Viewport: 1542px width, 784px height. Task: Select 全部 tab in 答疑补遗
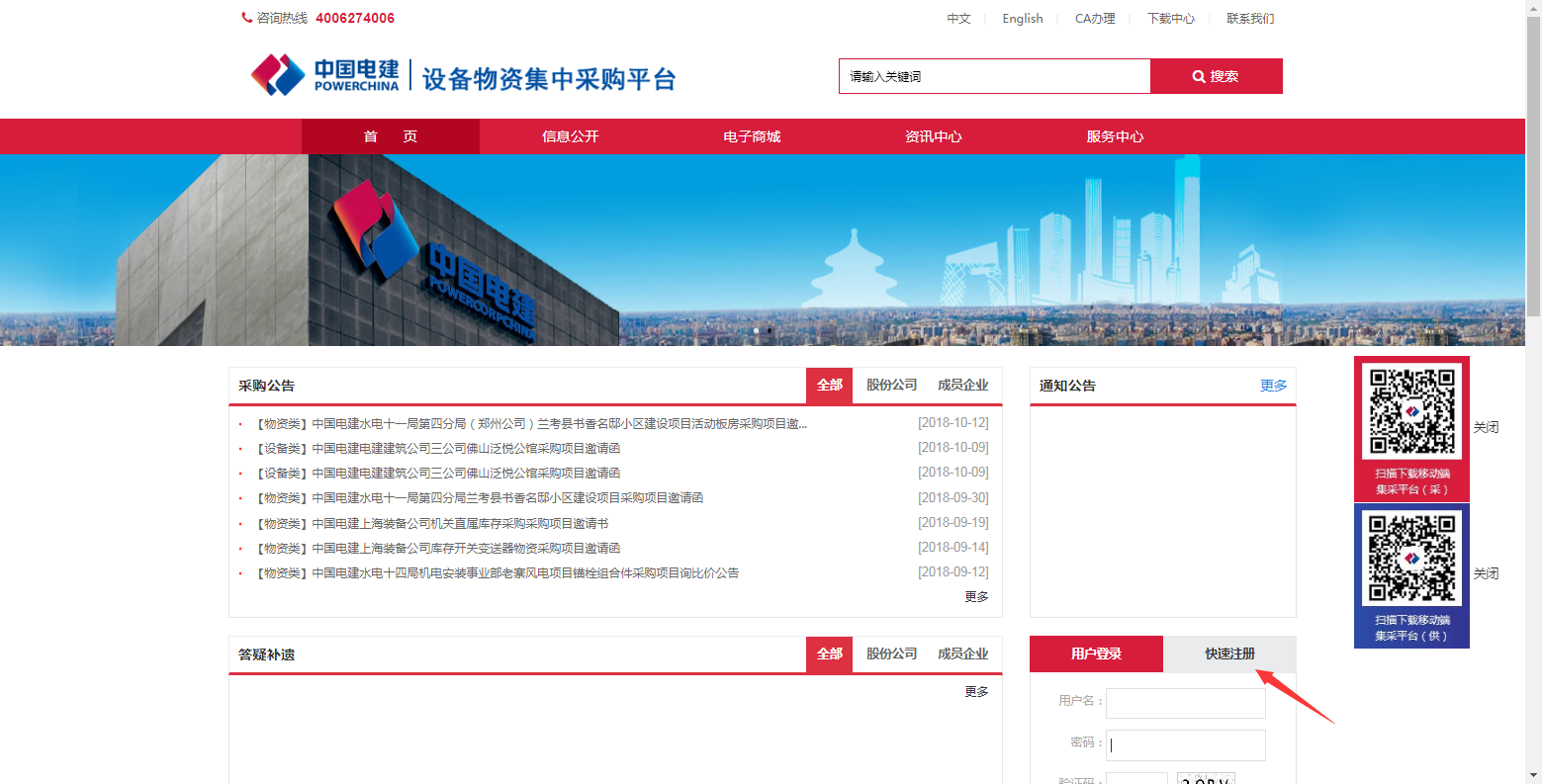(x=829, y=654)
